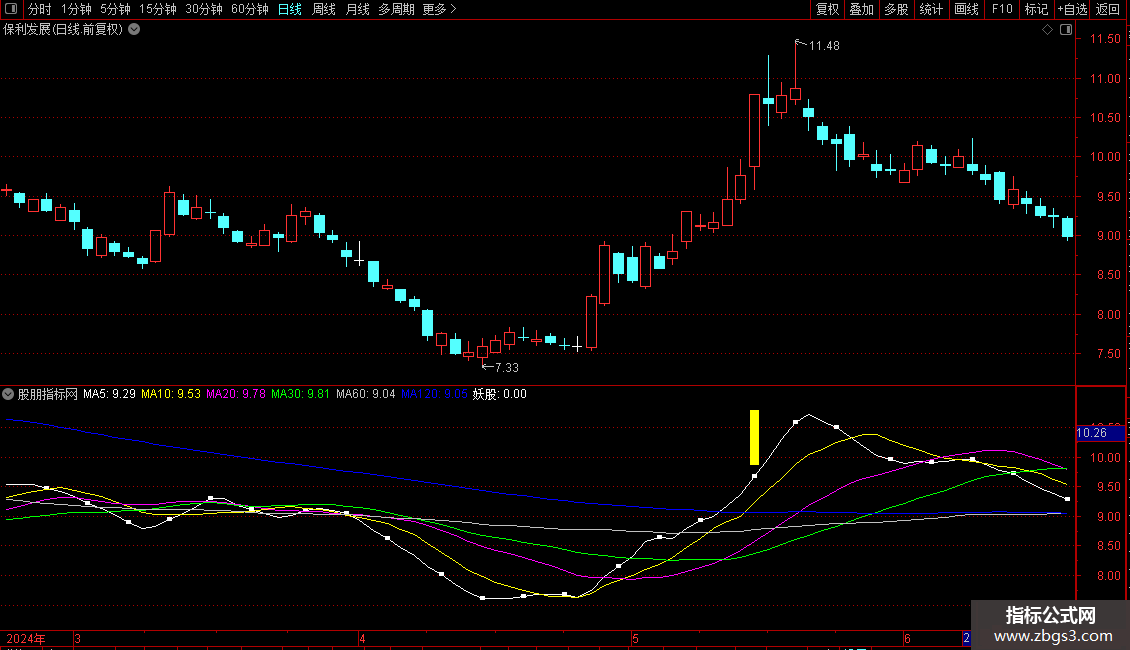Select the 15分钟 period
The image size is (1130, 650).
158,9
